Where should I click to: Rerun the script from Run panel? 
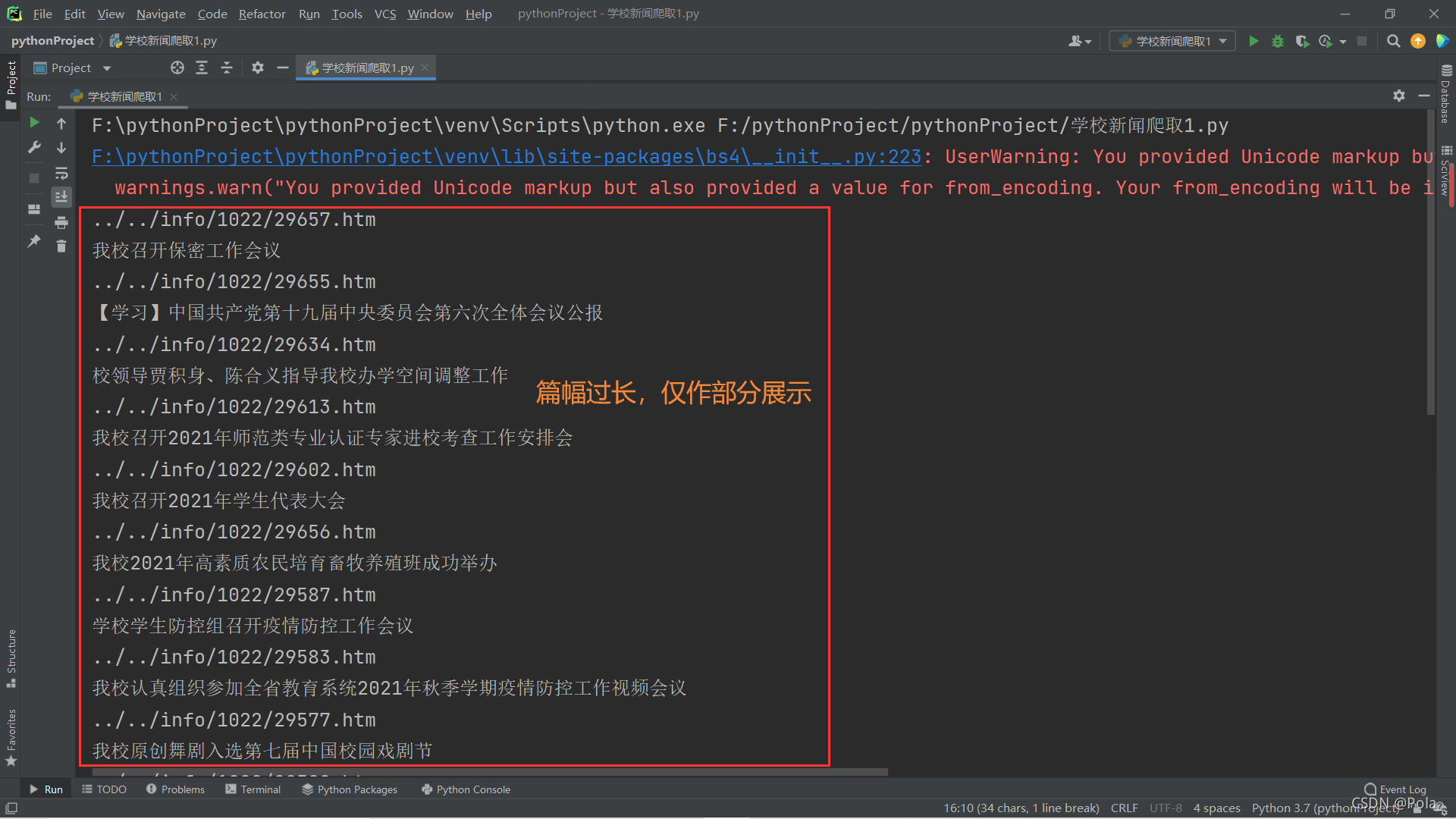coord(34,123)
